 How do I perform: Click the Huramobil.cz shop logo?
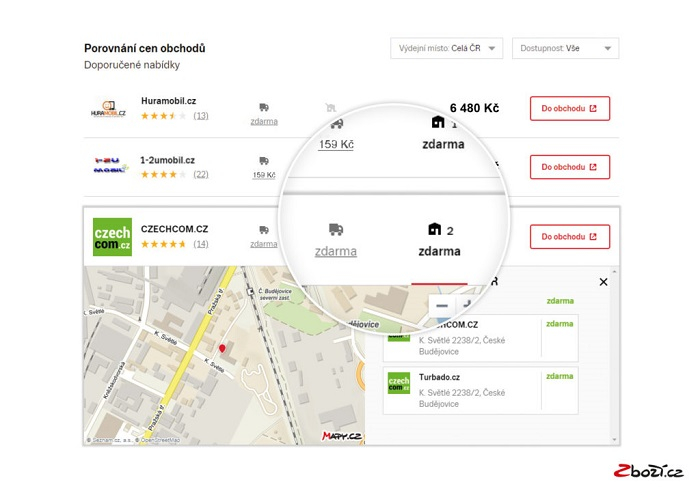pos(110,109)
